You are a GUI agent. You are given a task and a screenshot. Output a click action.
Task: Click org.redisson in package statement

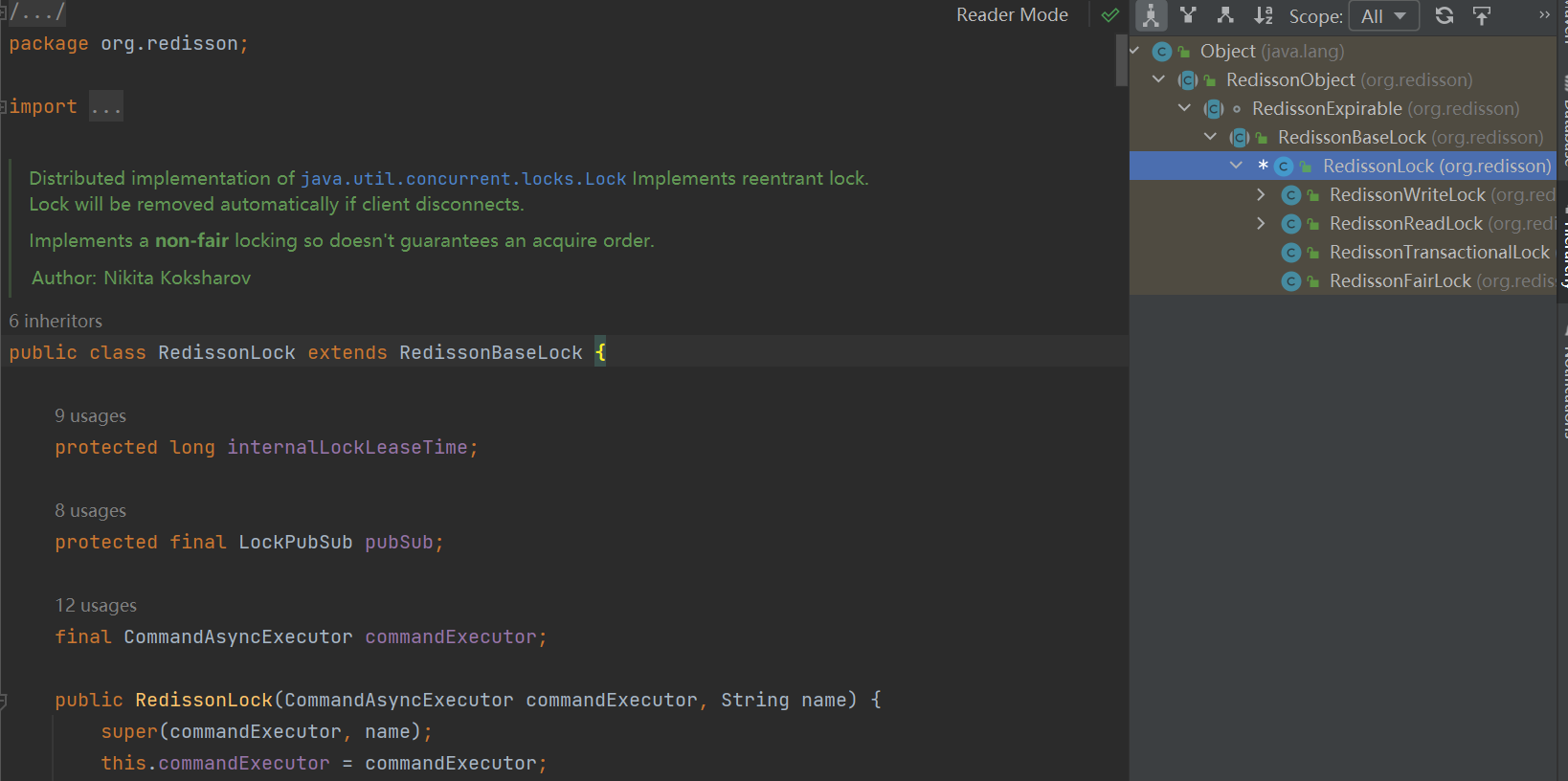169,43
